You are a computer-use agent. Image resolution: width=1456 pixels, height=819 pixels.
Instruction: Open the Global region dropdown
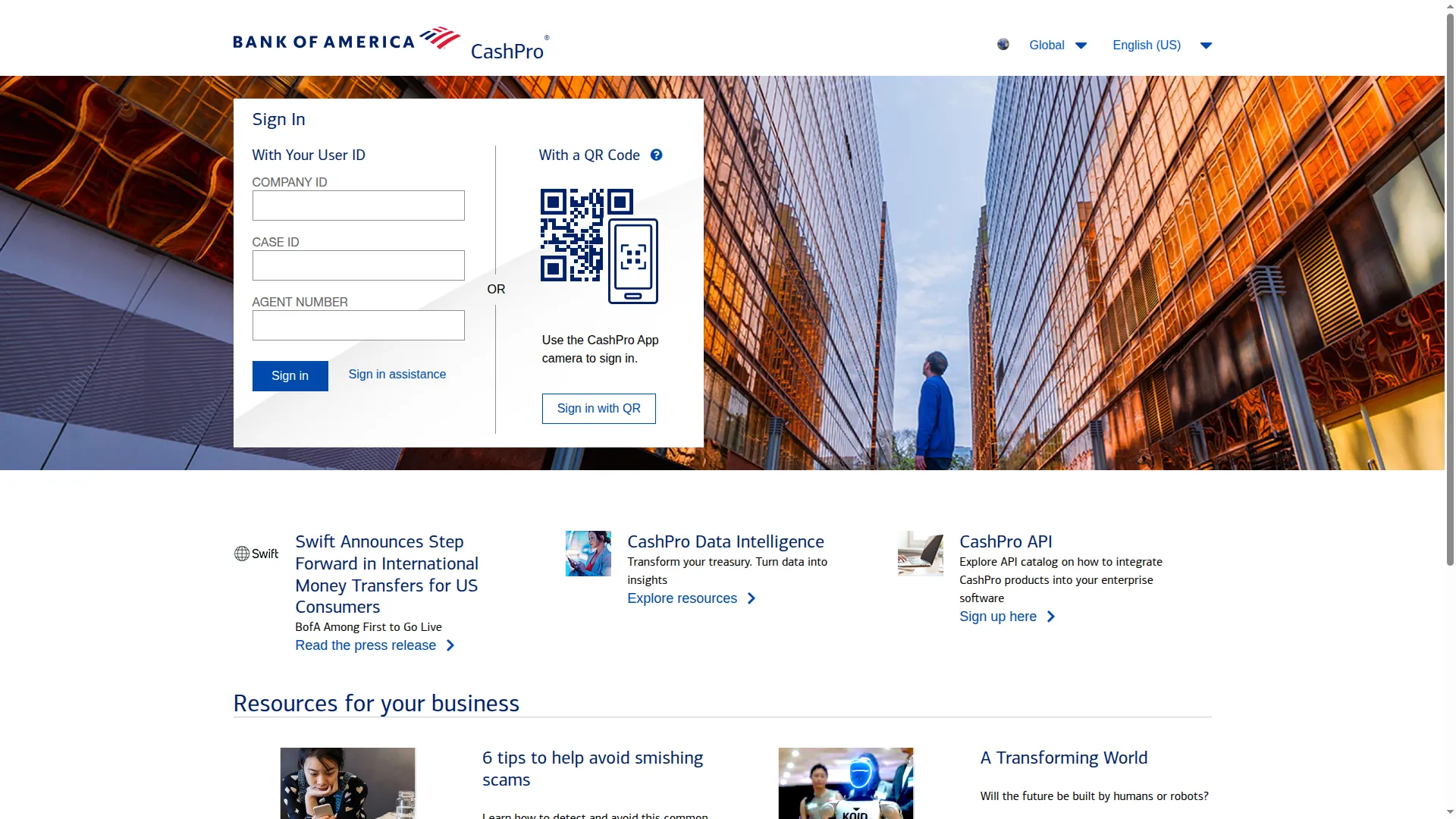pyautogui.click(x=1058, y=45)
